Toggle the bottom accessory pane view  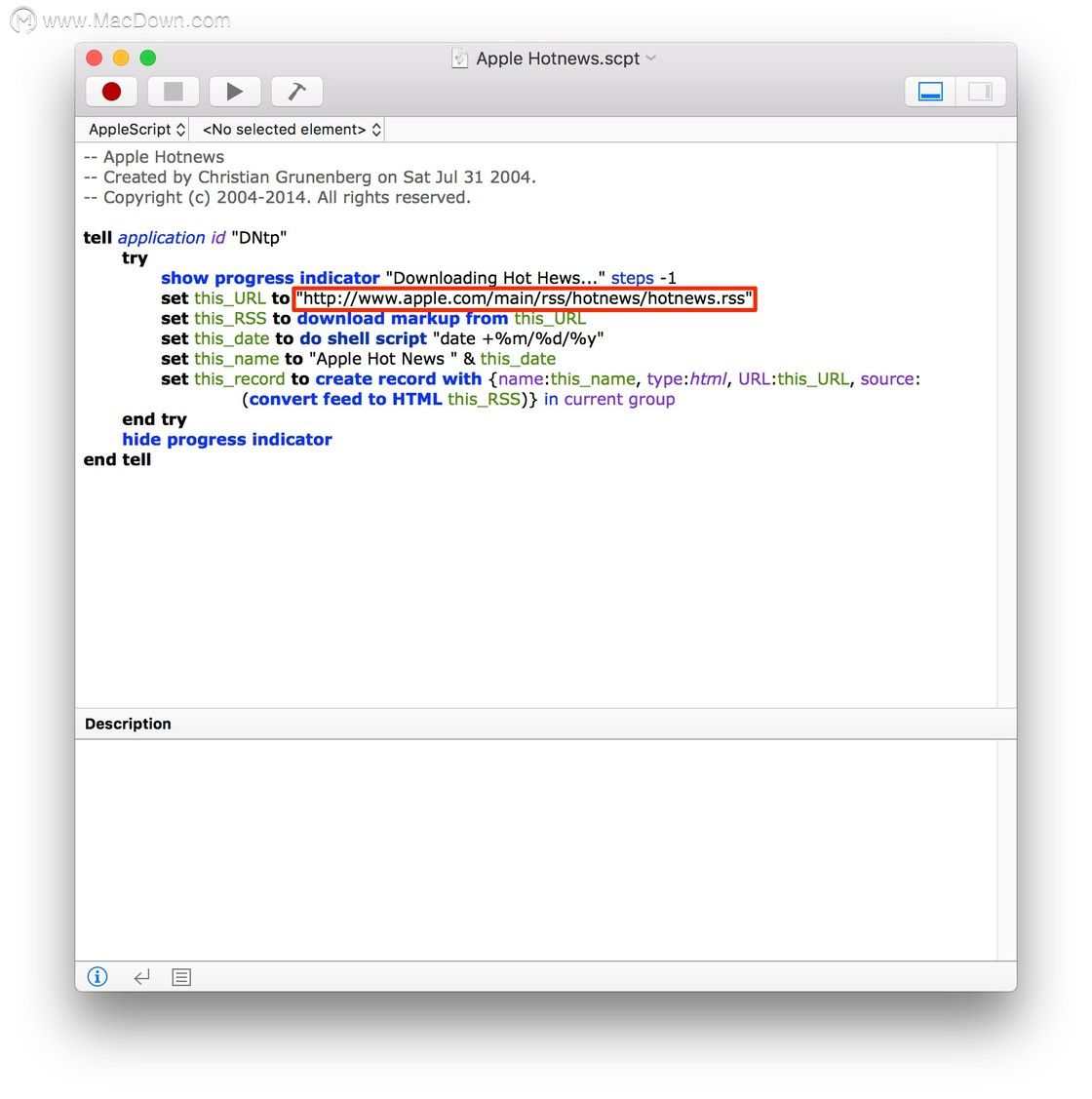click(x=930, y=92)
